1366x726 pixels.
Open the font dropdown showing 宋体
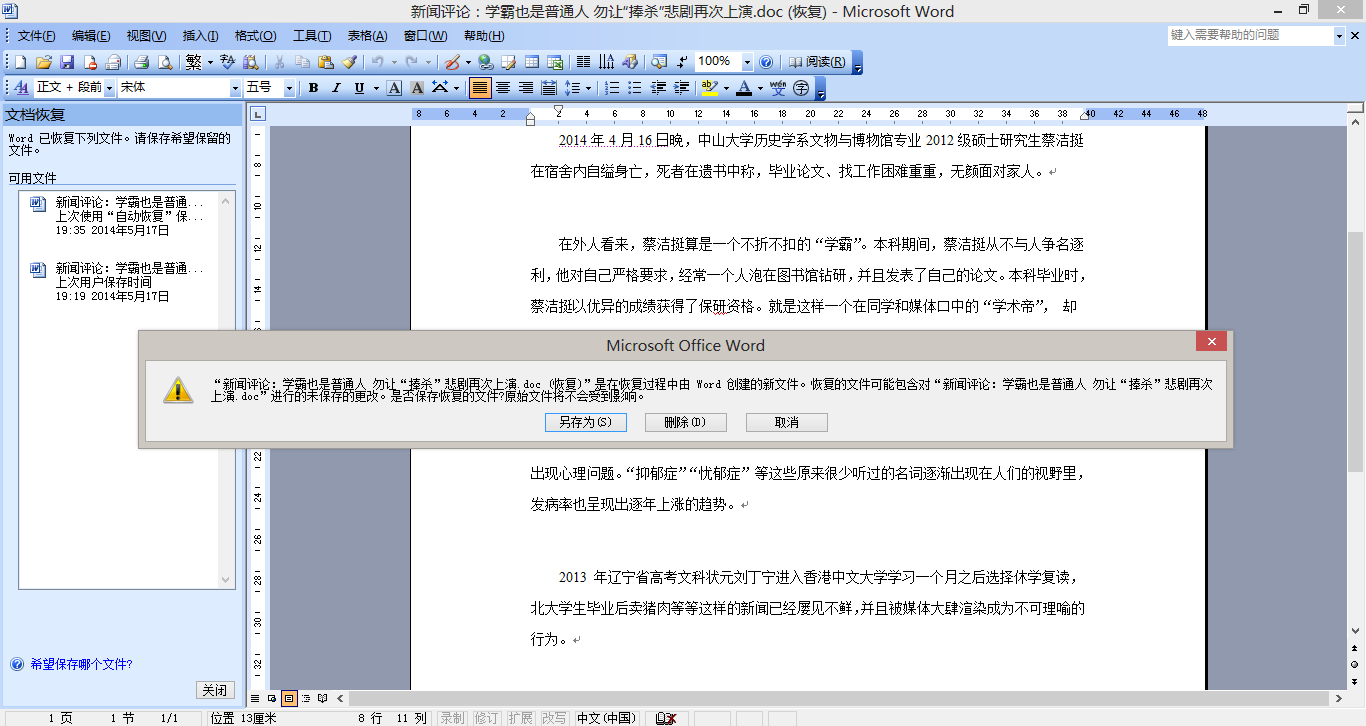[x=236, y=88]
